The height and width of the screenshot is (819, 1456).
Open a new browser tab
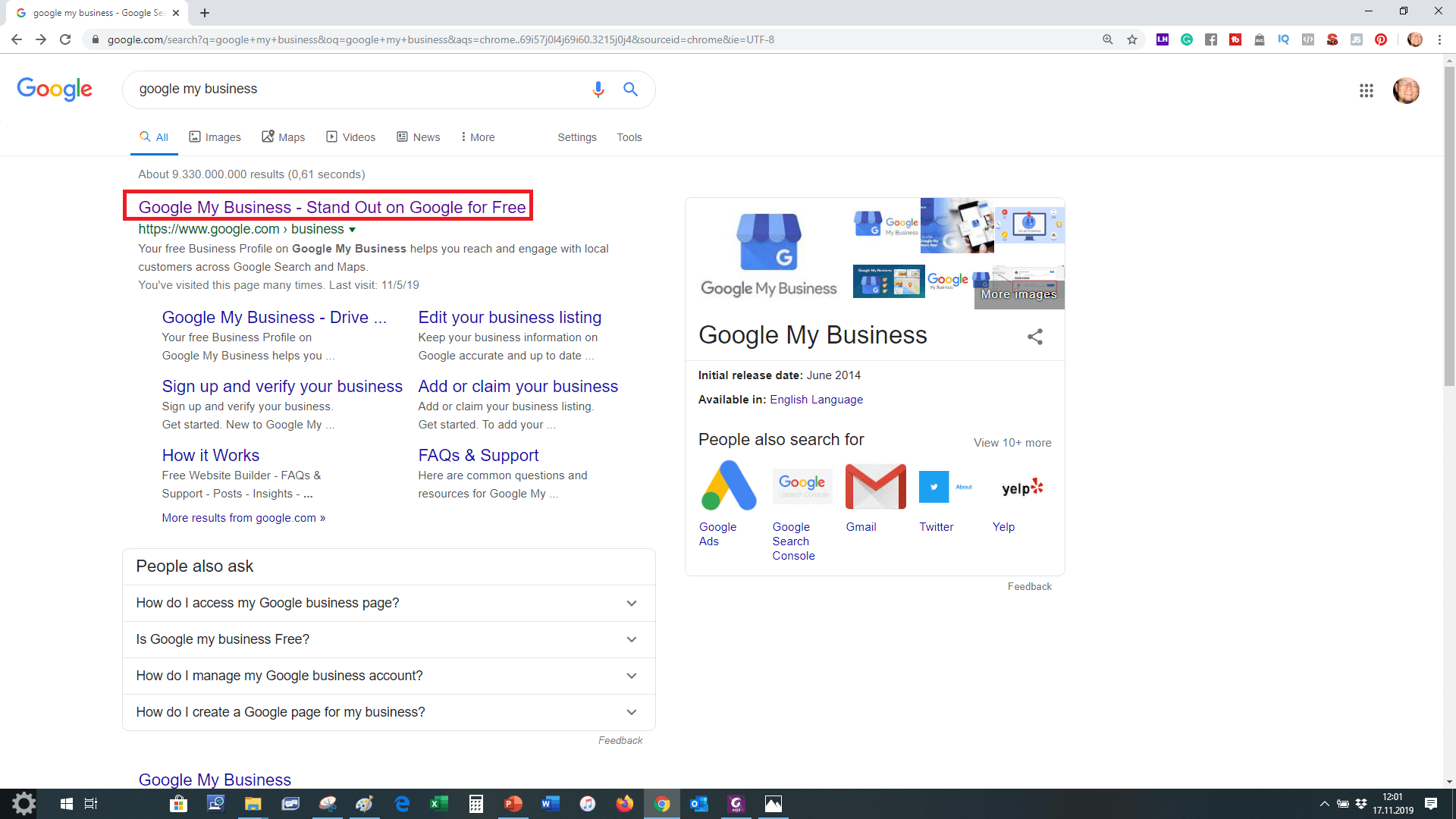pos(205,13)
